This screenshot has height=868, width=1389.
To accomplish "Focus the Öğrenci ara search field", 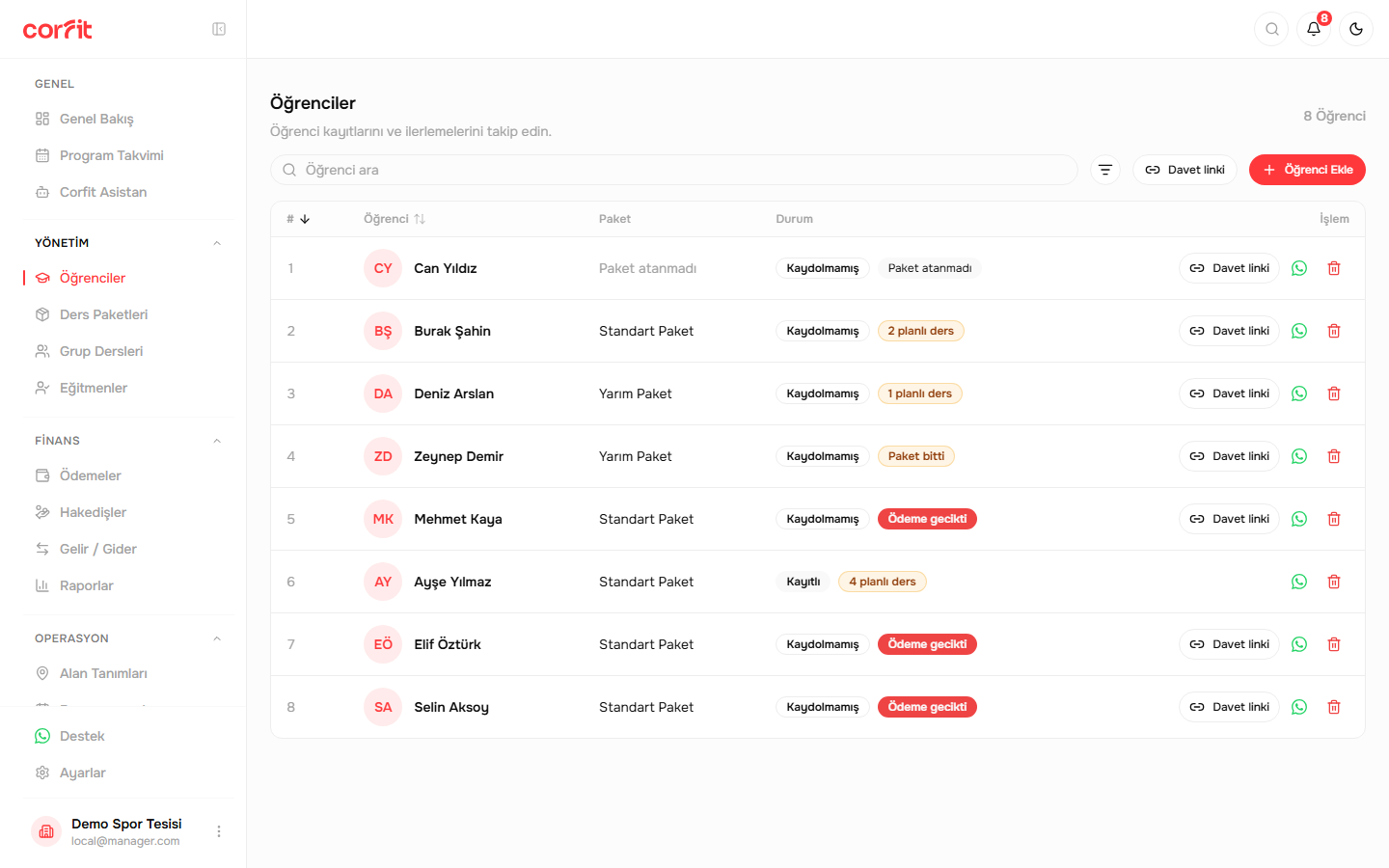I will [x=673, y=170].
